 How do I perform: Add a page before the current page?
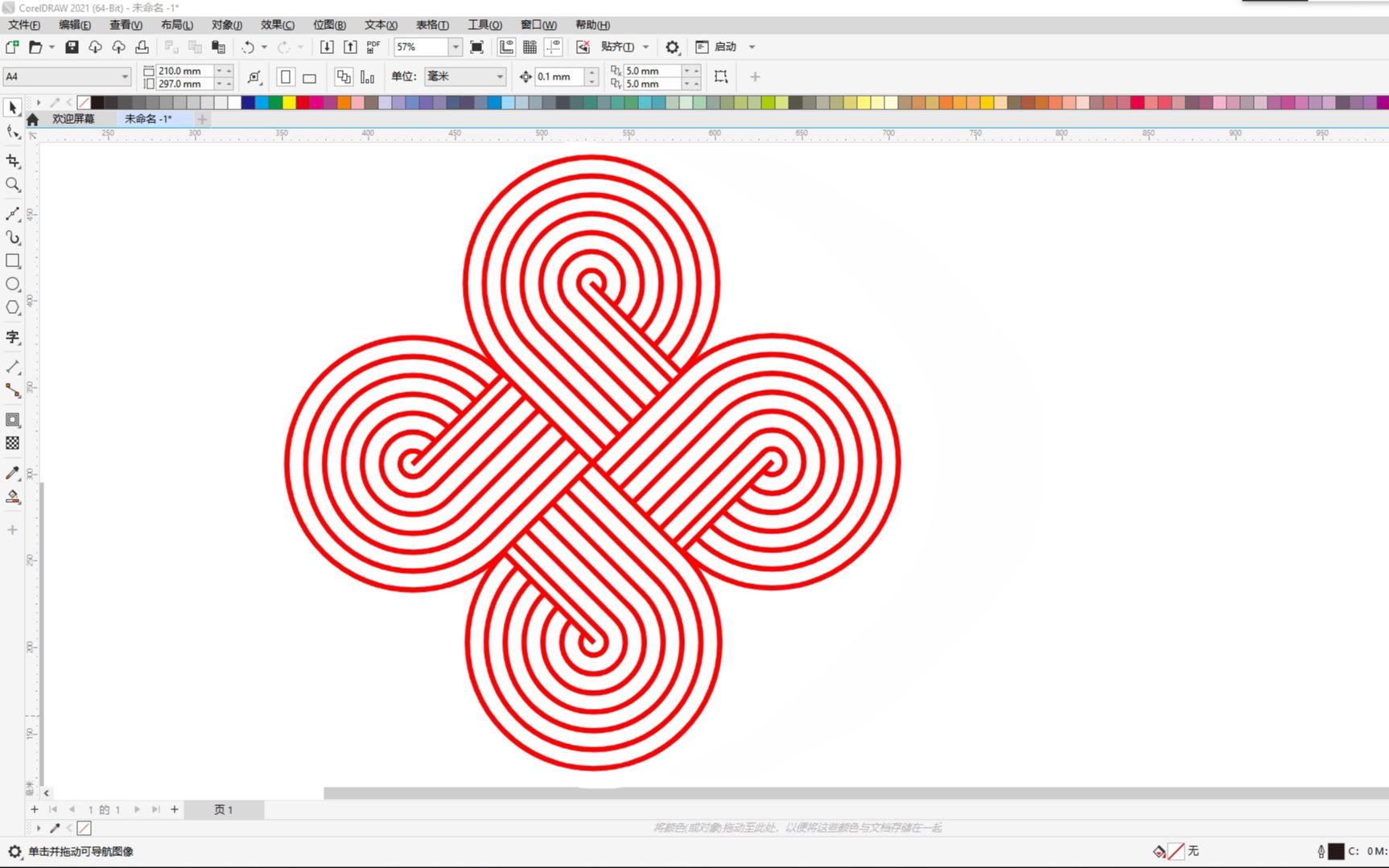(34, 809)
